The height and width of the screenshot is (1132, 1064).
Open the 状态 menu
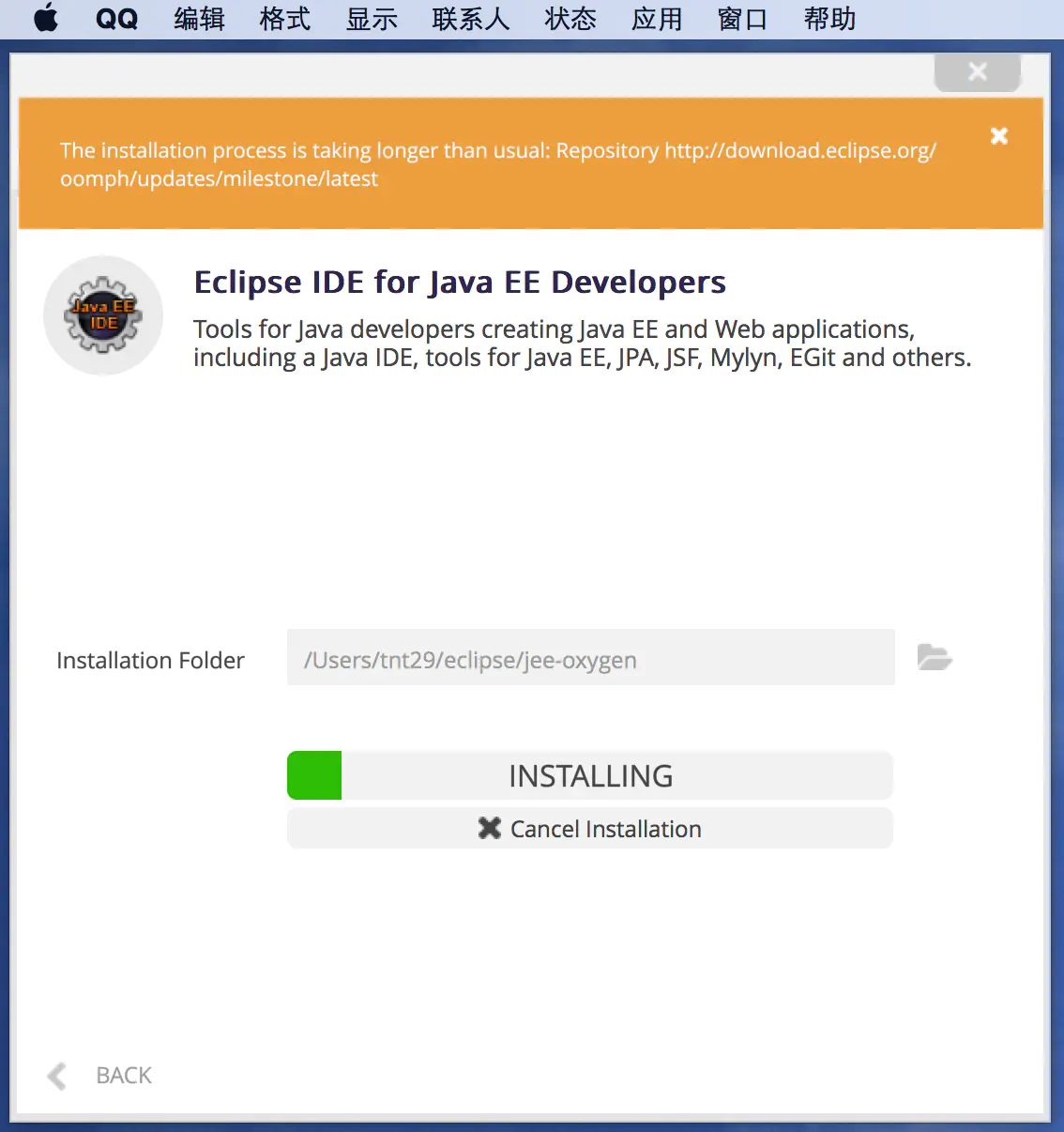[570, 19]
